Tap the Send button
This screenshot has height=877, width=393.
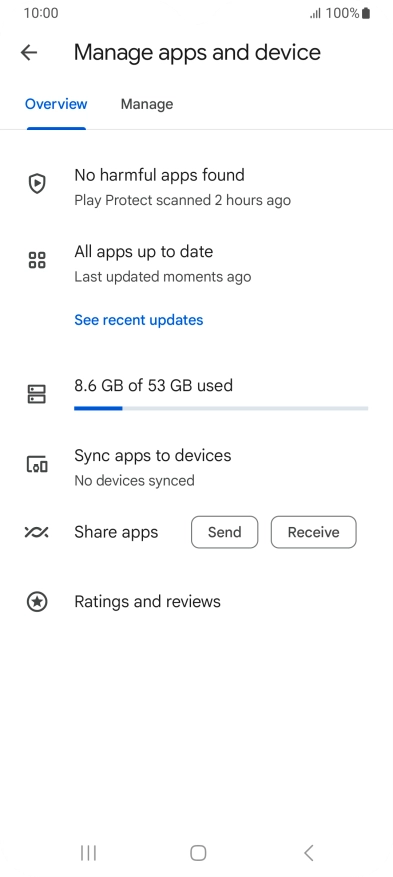click(x=225, y=532)
